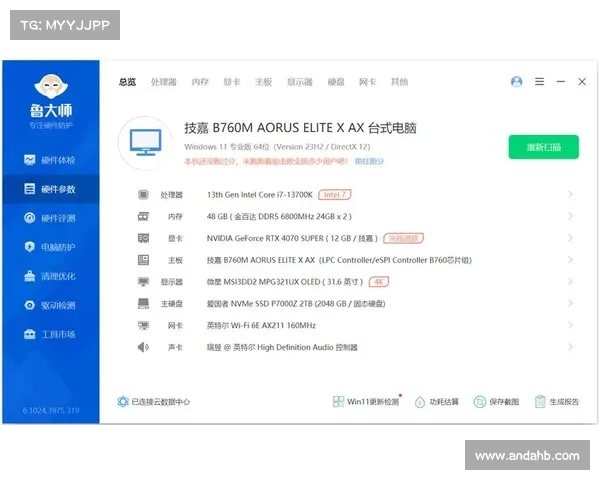Switch to the 处理器 tab
The width and height of the screenshot is (600, 480).
pos(164,82)
